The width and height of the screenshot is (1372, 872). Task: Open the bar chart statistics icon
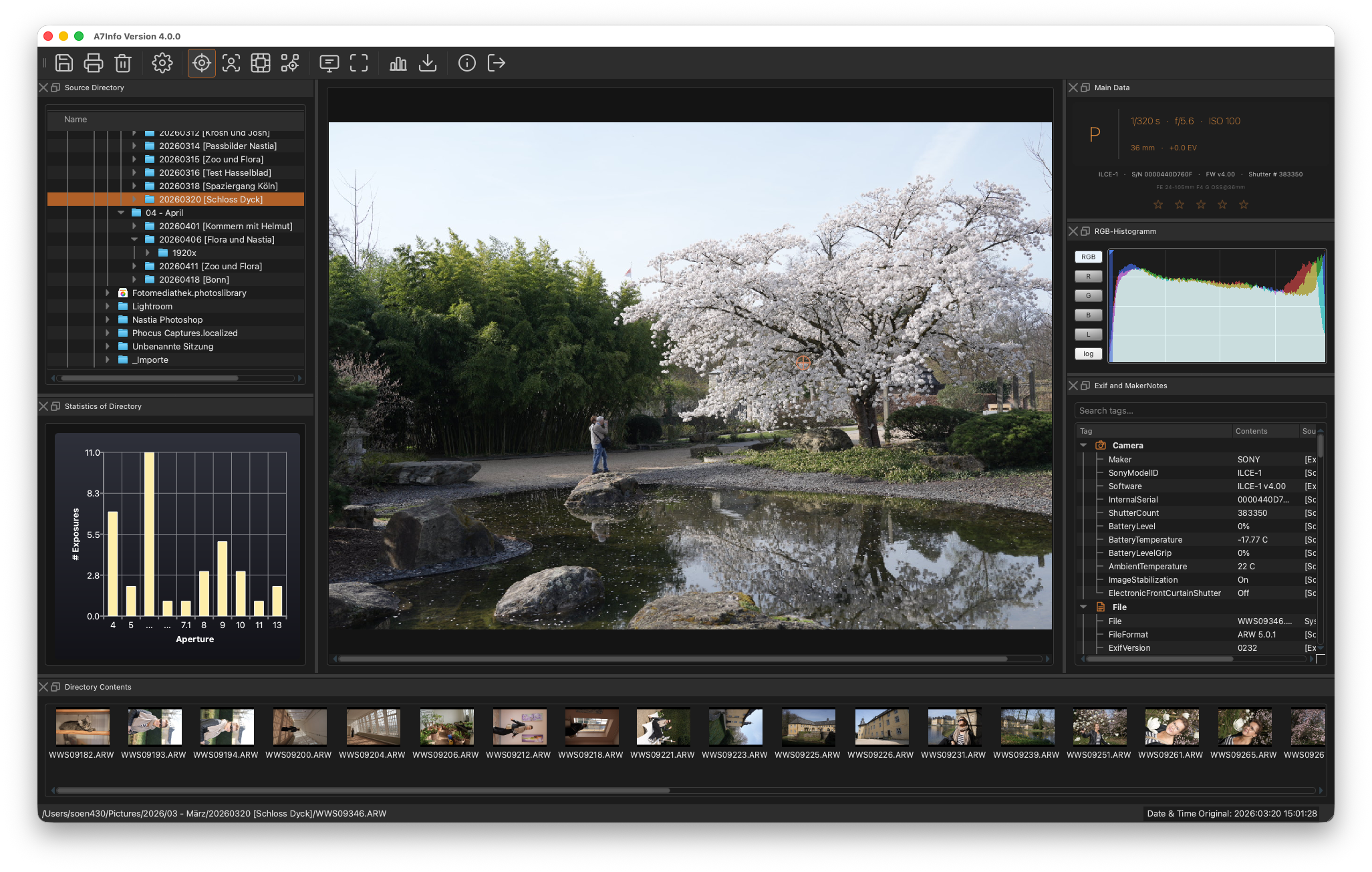398,63
